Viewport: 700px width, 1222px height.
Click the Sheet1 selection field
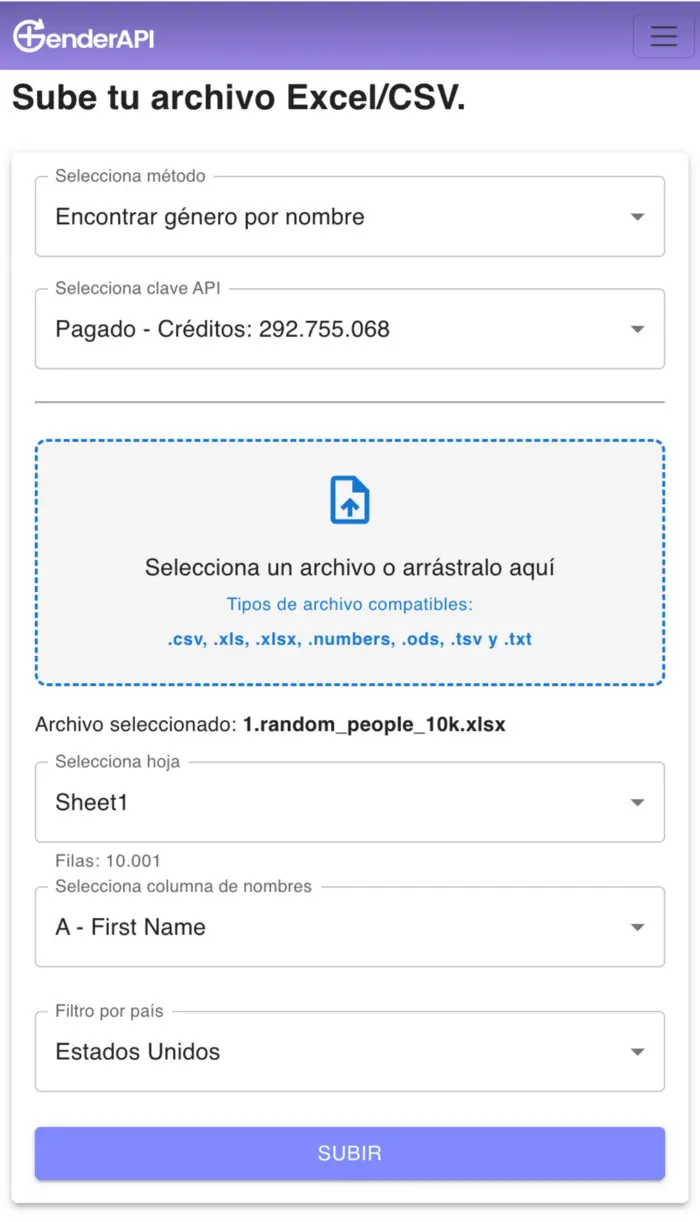coord(92,802)
